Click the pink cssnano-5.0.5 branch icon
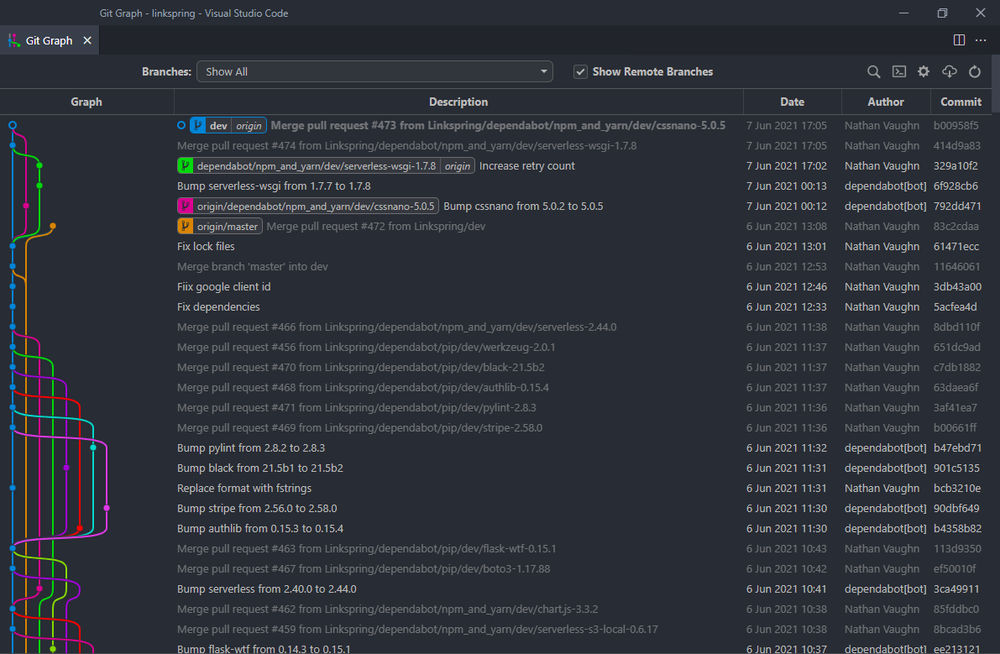 [185, 206]
